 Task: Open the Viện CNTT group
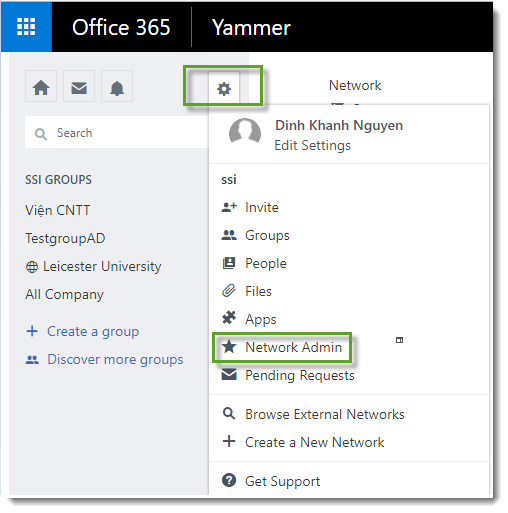point(58,210)
